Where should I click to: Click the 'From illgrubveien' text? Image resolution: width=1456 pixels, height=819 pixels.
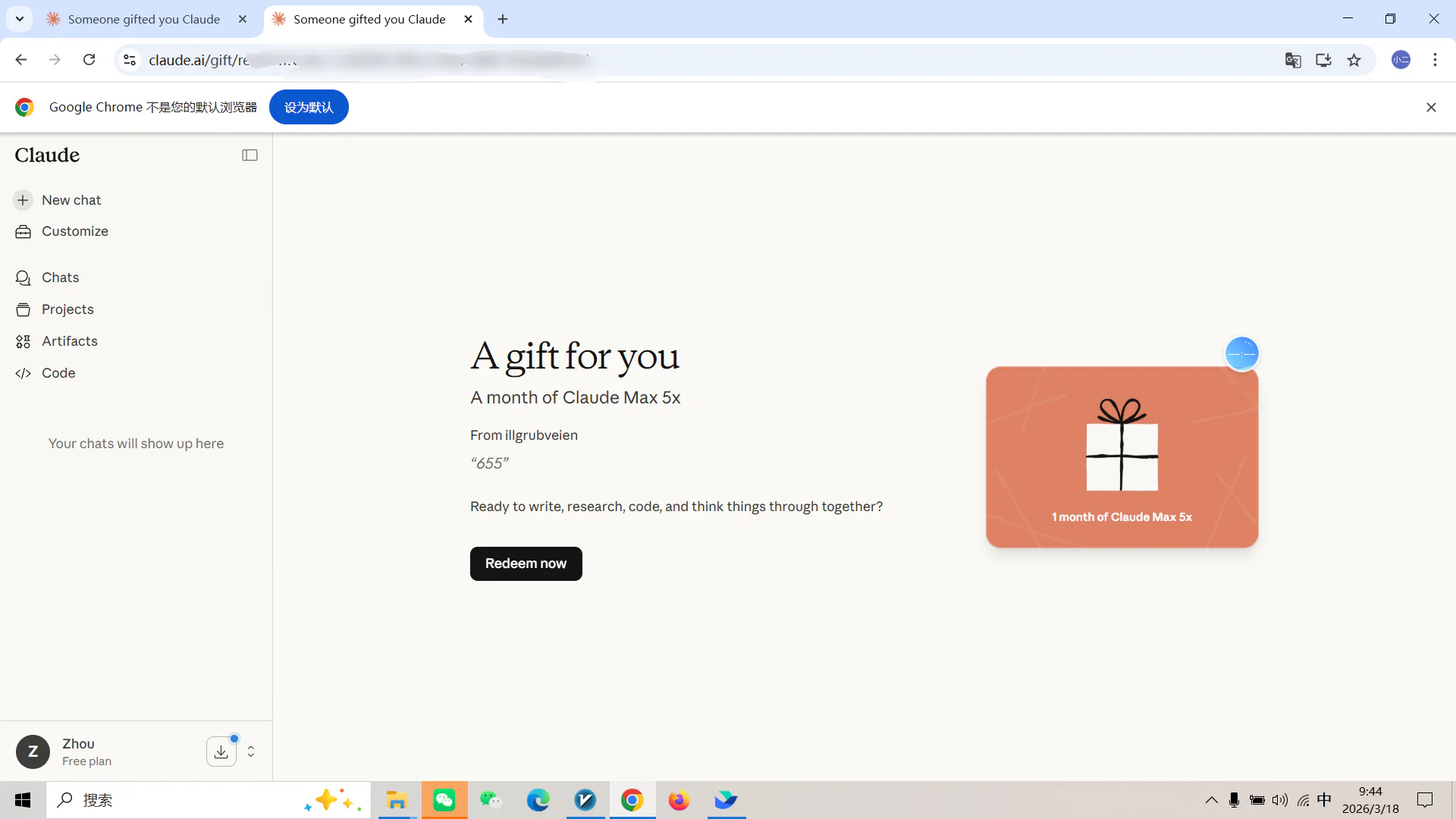(x=524, y=435)
